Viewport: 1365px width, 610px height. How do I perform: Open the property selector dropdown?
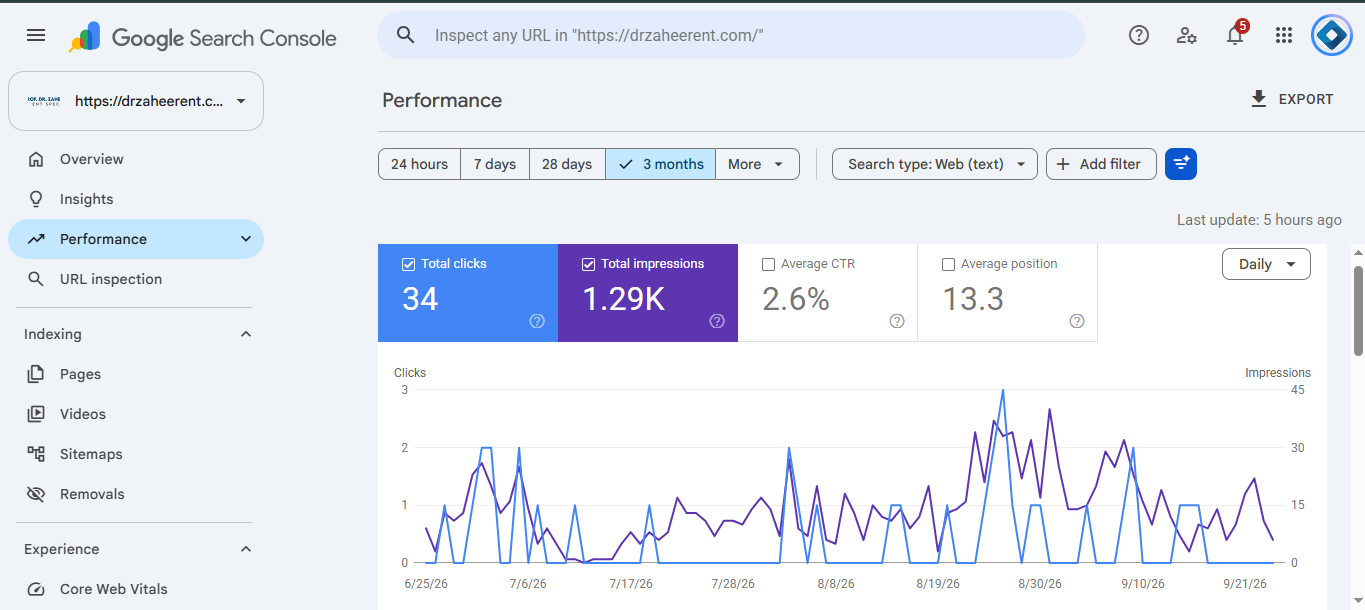[x=136, y=101]
